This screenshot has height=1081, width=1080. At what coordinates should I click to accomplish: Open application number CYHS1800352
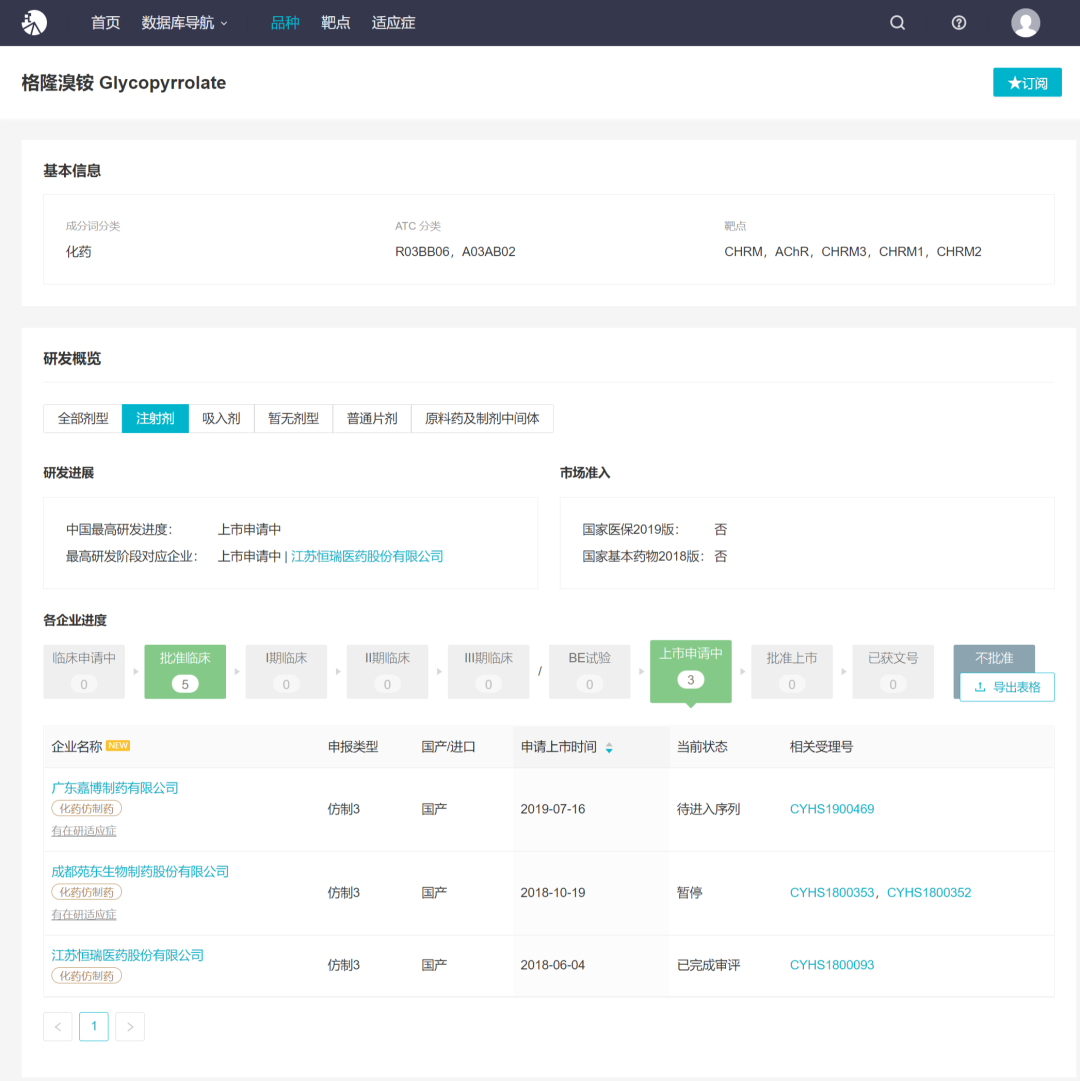928,893
